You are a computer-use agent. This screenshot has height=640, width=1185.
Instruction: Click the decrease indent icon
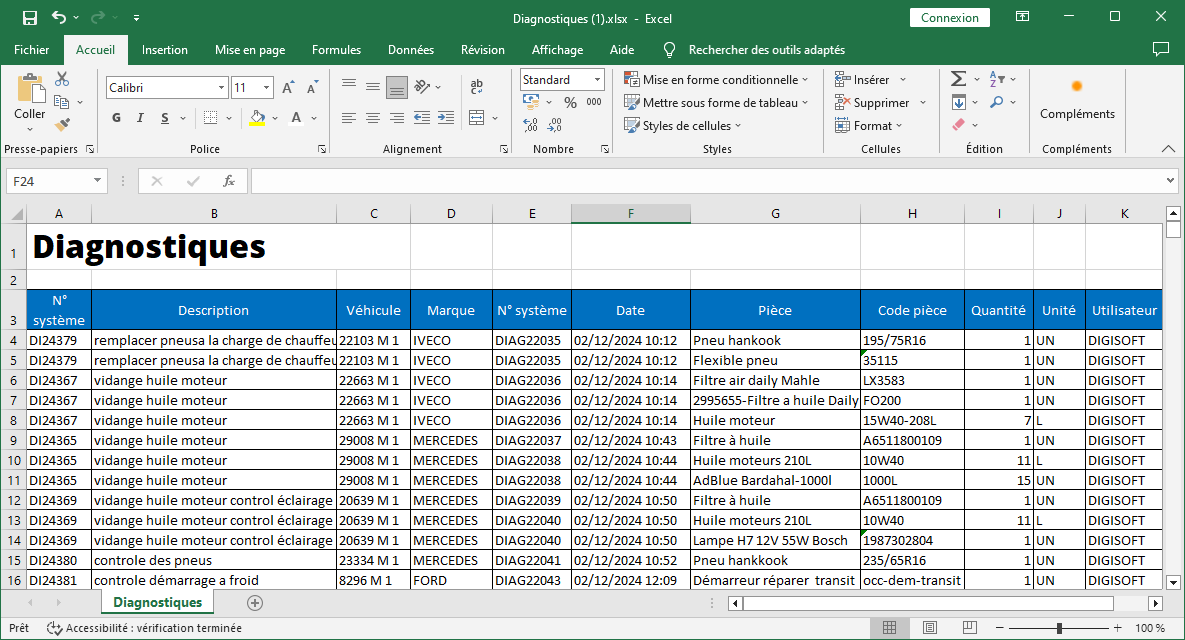click(x=422, y=118)
